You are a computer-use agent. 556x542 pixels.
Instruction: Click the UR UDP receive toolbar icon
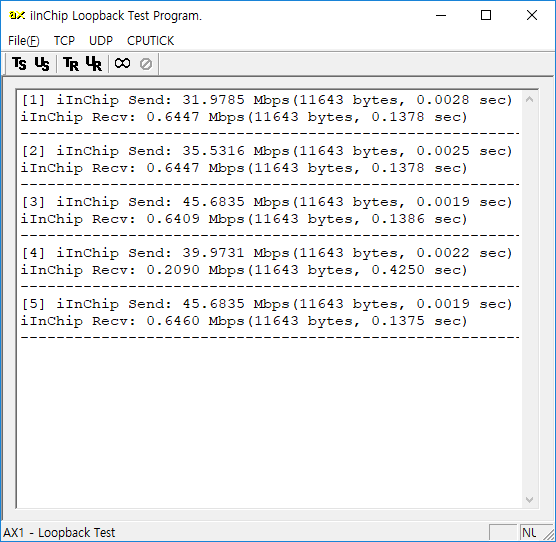coord(94,64)
